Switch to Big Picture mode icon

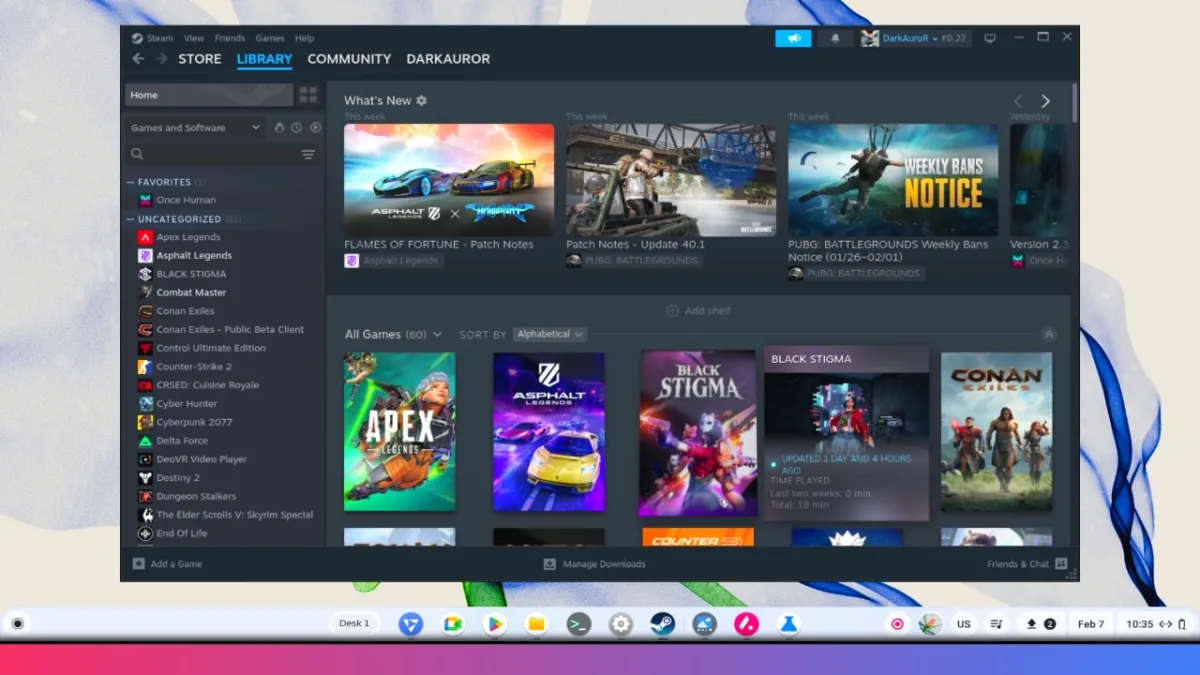[990, 38]
